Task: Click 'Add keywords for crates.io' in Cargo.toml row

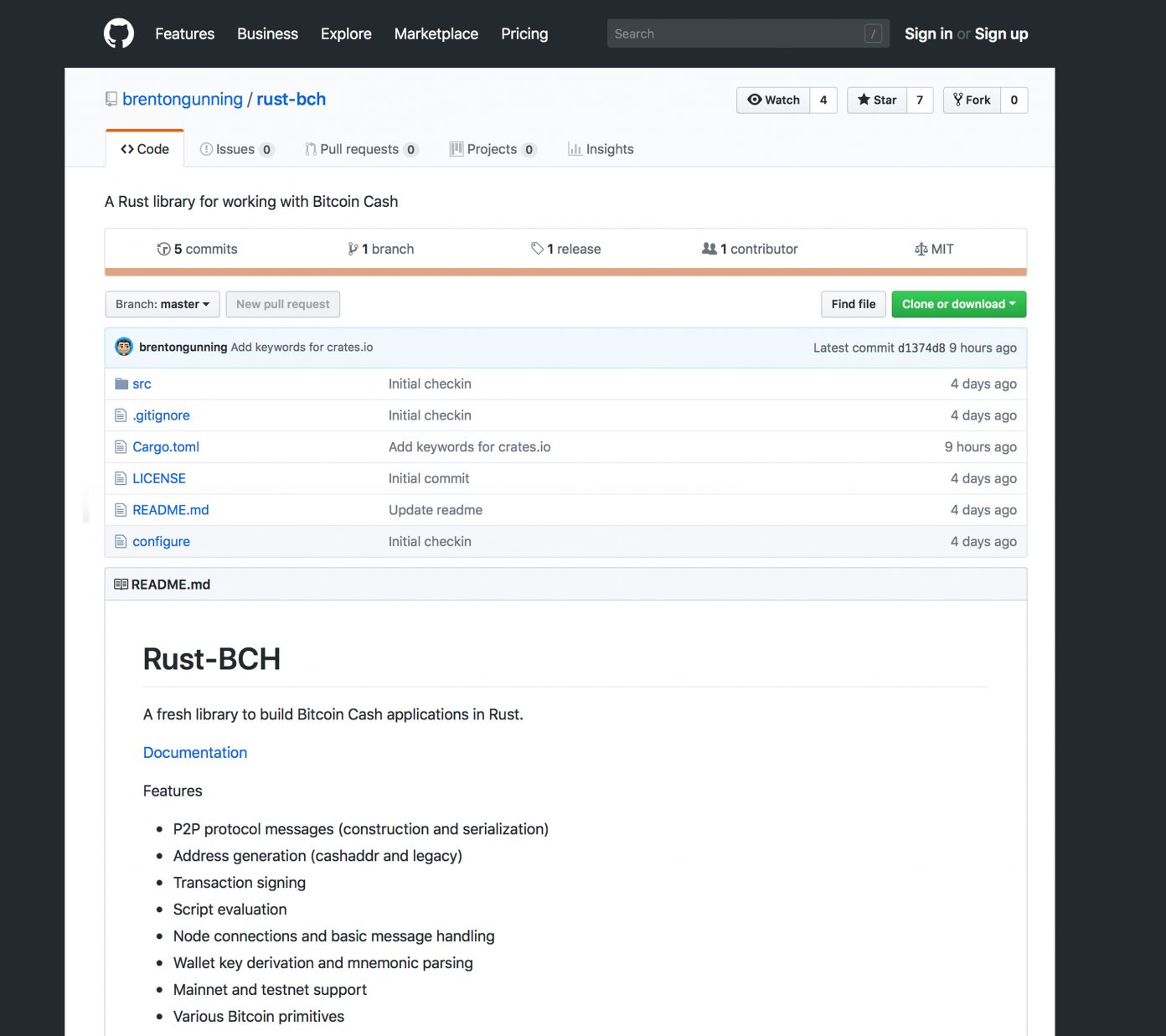Action: (x=470, y=447)
